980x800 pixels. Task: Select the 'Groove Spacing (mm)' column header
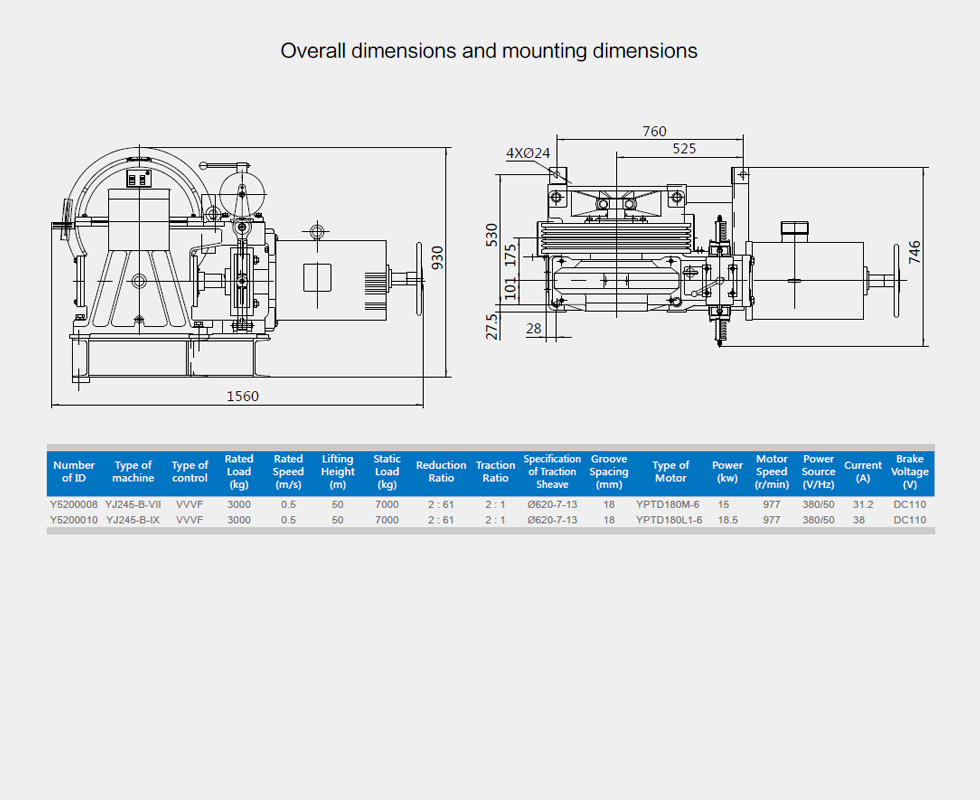point(609,472)
